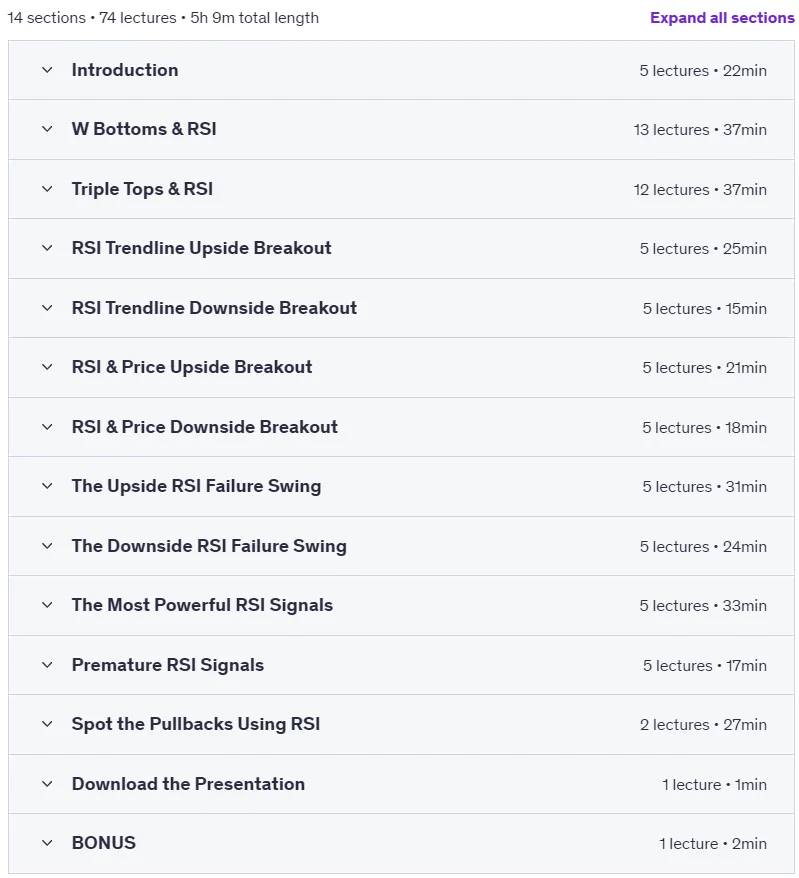Viewport: 799px width, 878px height.
Task: Expand RSI & Price Upside Breakout chevron
Action: tap(47, 367)
